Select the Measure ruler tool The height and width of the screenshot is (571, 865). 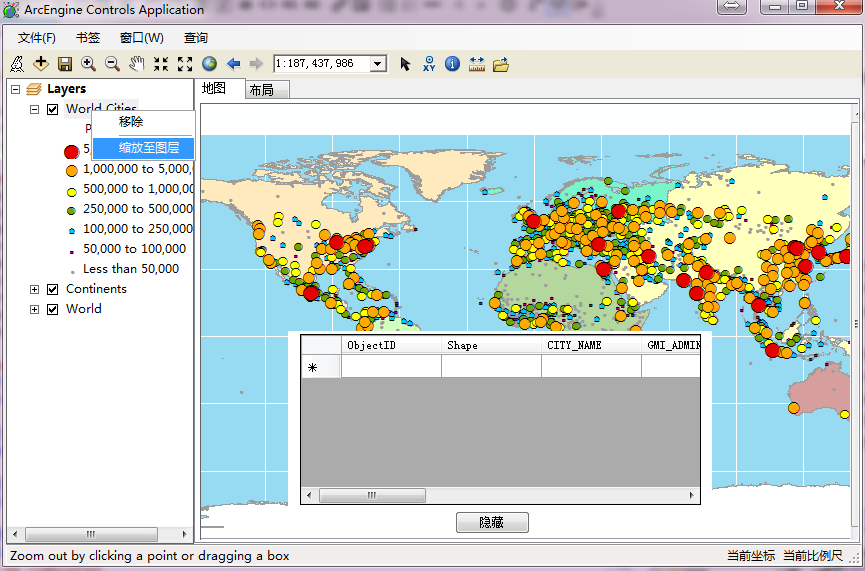(477, 64)
